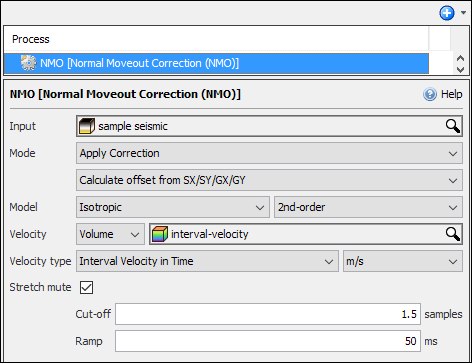Viewport: 472px width, 363px height.
Task: Open the arrow menu beside the add icon
Action: 463,13
